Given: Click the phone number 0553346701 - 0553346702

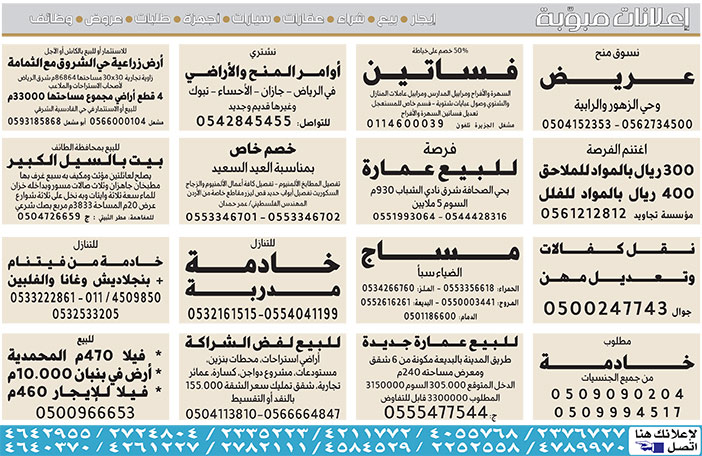Looking at the screenshot, I should coord(263,217).
